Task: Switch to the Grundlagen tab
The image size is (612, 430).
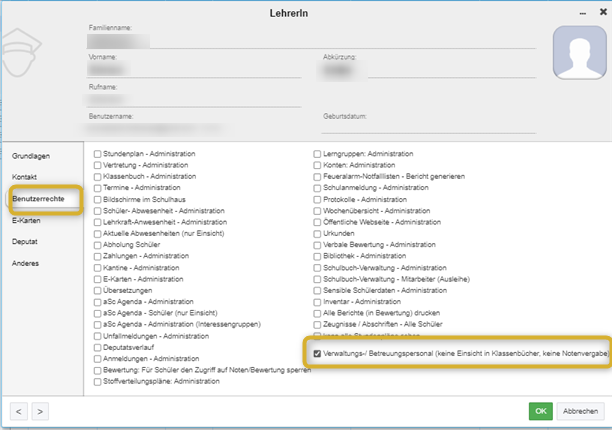Action: point(31,157)
